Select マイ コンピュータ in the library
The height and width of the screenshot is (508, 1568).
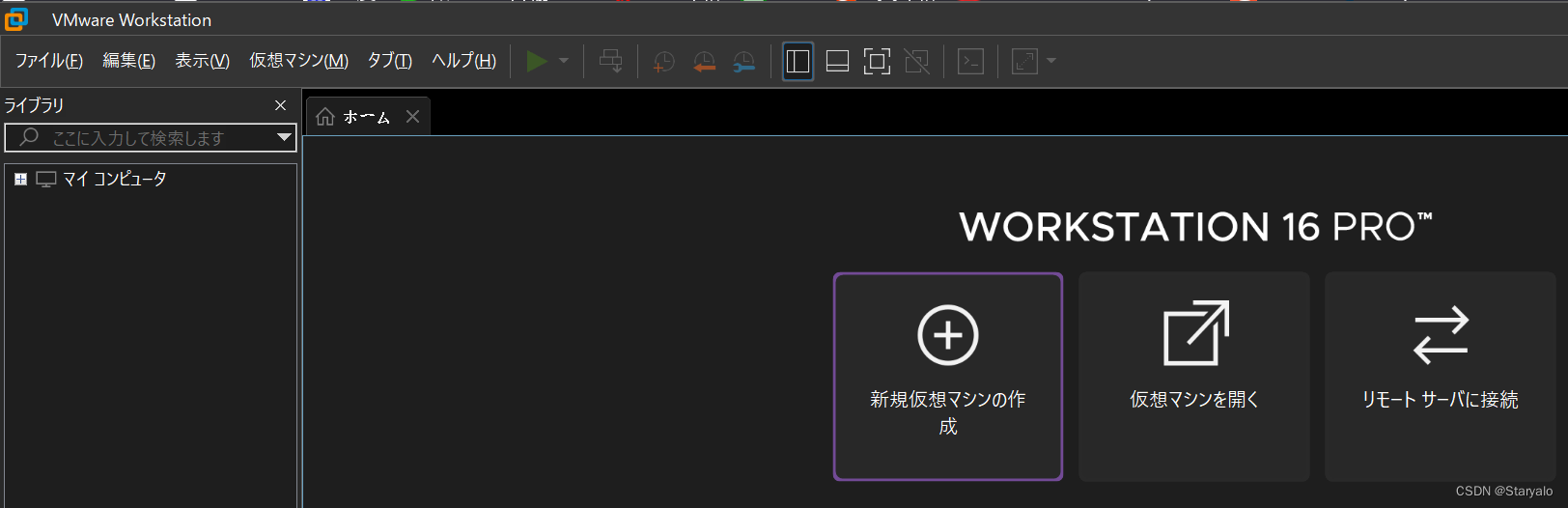pos(115,179)
